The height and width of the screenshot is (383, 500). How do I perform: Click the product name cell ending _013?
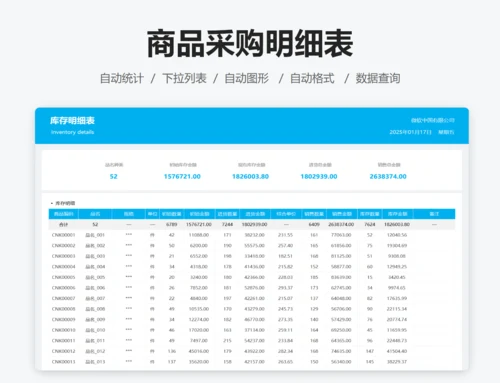[x=95, y=362]
